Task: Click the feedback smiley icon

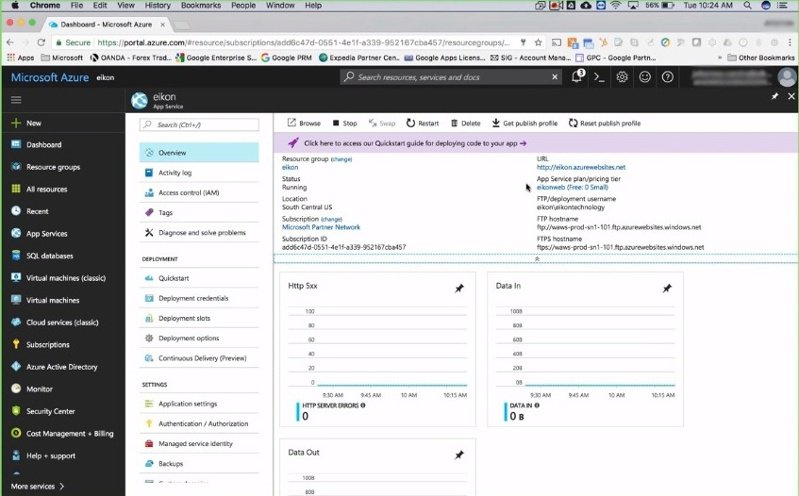Action: pyautogui.click(x=645, y=77)
